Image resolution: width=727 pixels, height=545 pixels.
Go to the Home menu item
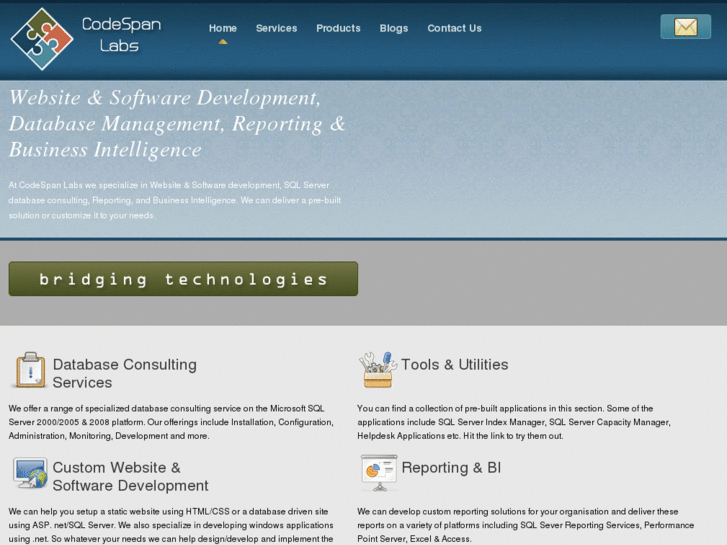coord(223,28)
